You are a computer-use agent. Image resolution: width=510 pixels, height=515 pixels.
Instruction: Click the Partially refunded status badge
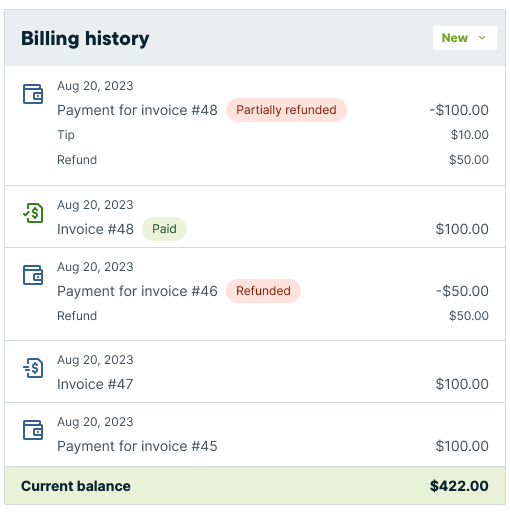click(x=286, y=110)
